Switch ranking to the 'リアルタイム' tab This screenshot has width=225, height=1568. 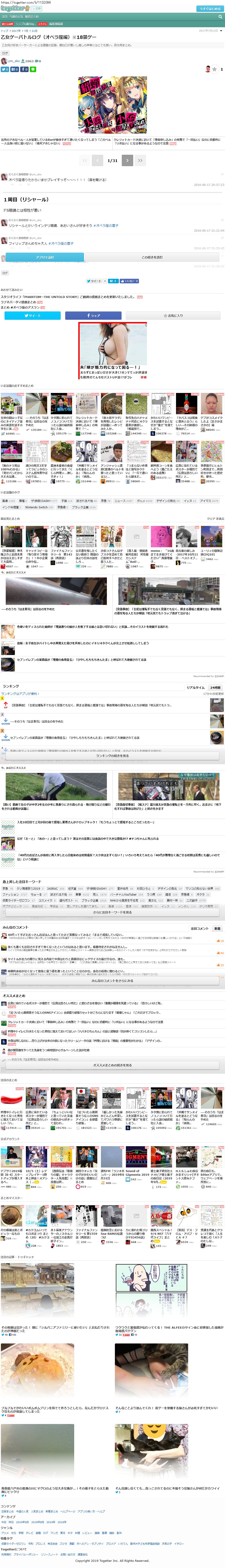tap(195, 687)
